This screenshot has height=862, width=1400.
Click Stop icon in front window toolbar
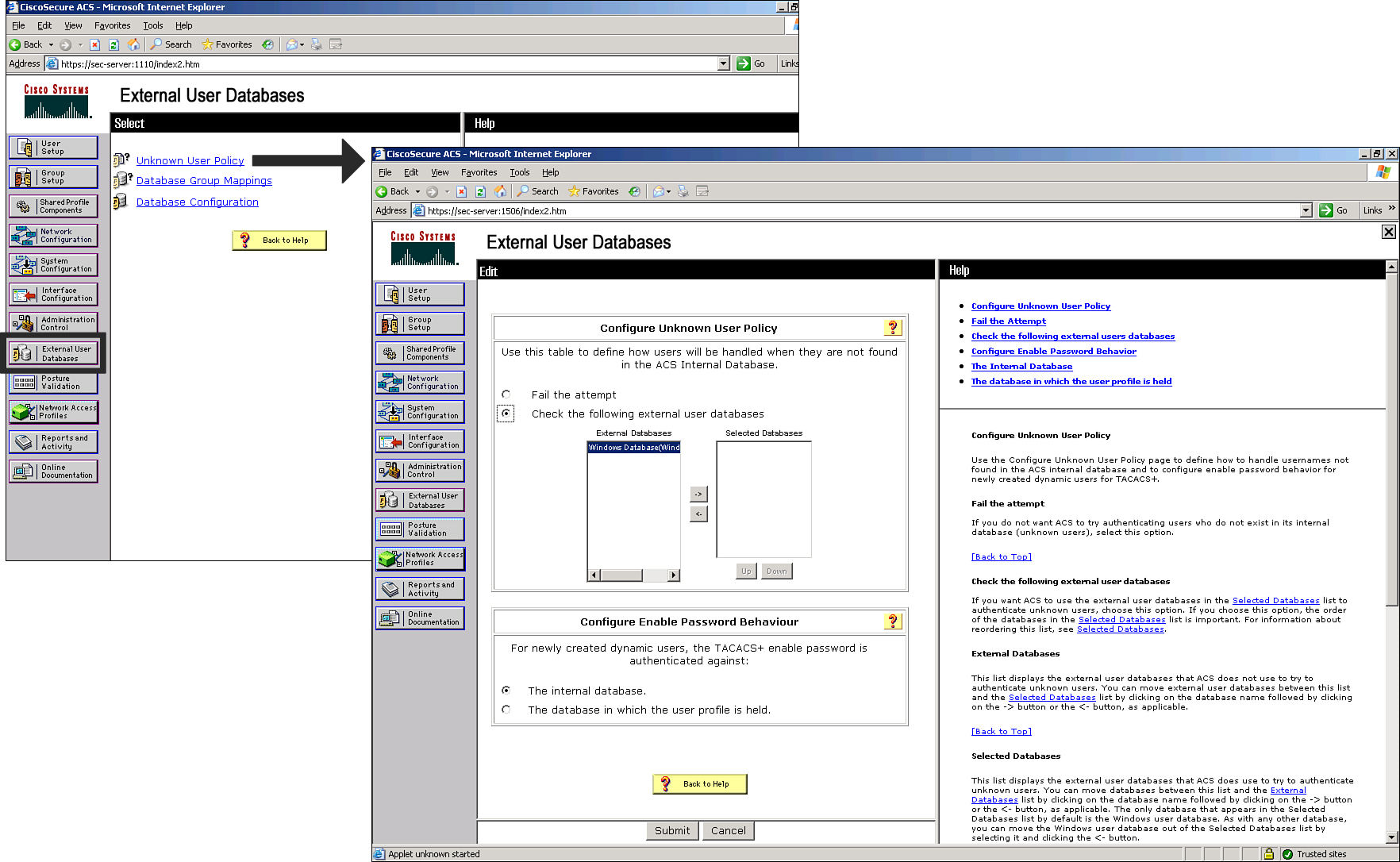[x=461, y=191]
